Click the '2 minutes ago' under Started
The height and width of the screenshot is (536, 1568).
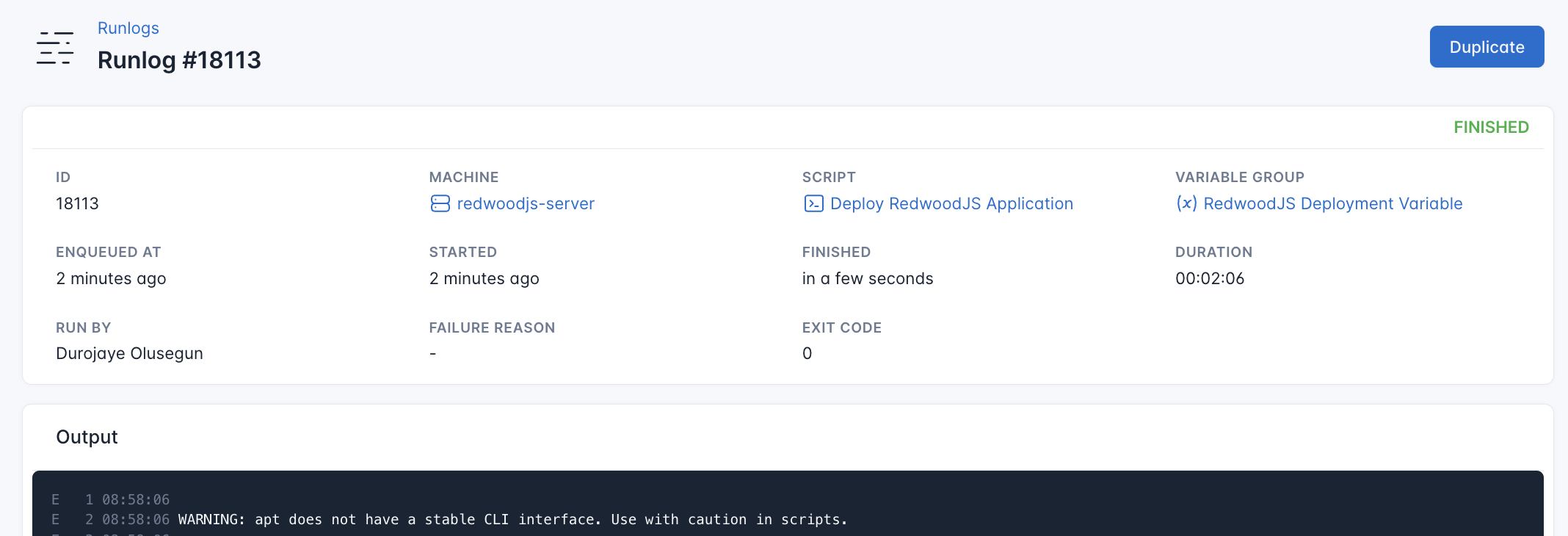coord(484,278)
